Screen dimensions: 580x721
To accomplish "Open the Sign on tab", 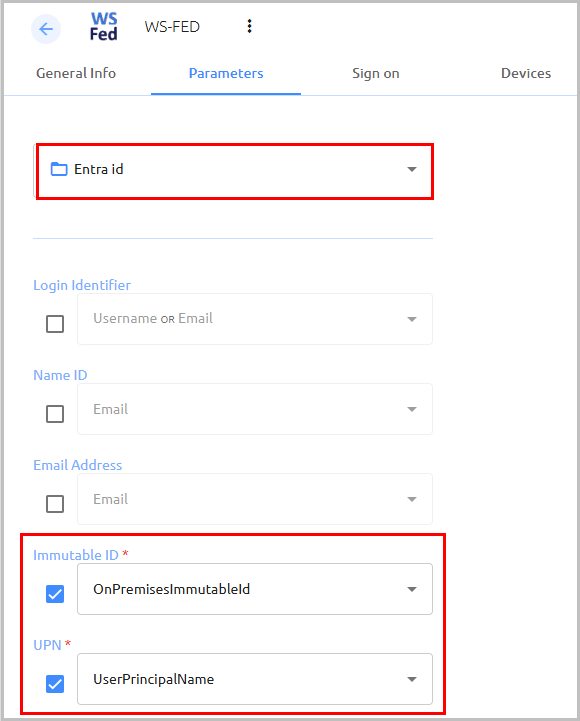I will click(376, 73).
